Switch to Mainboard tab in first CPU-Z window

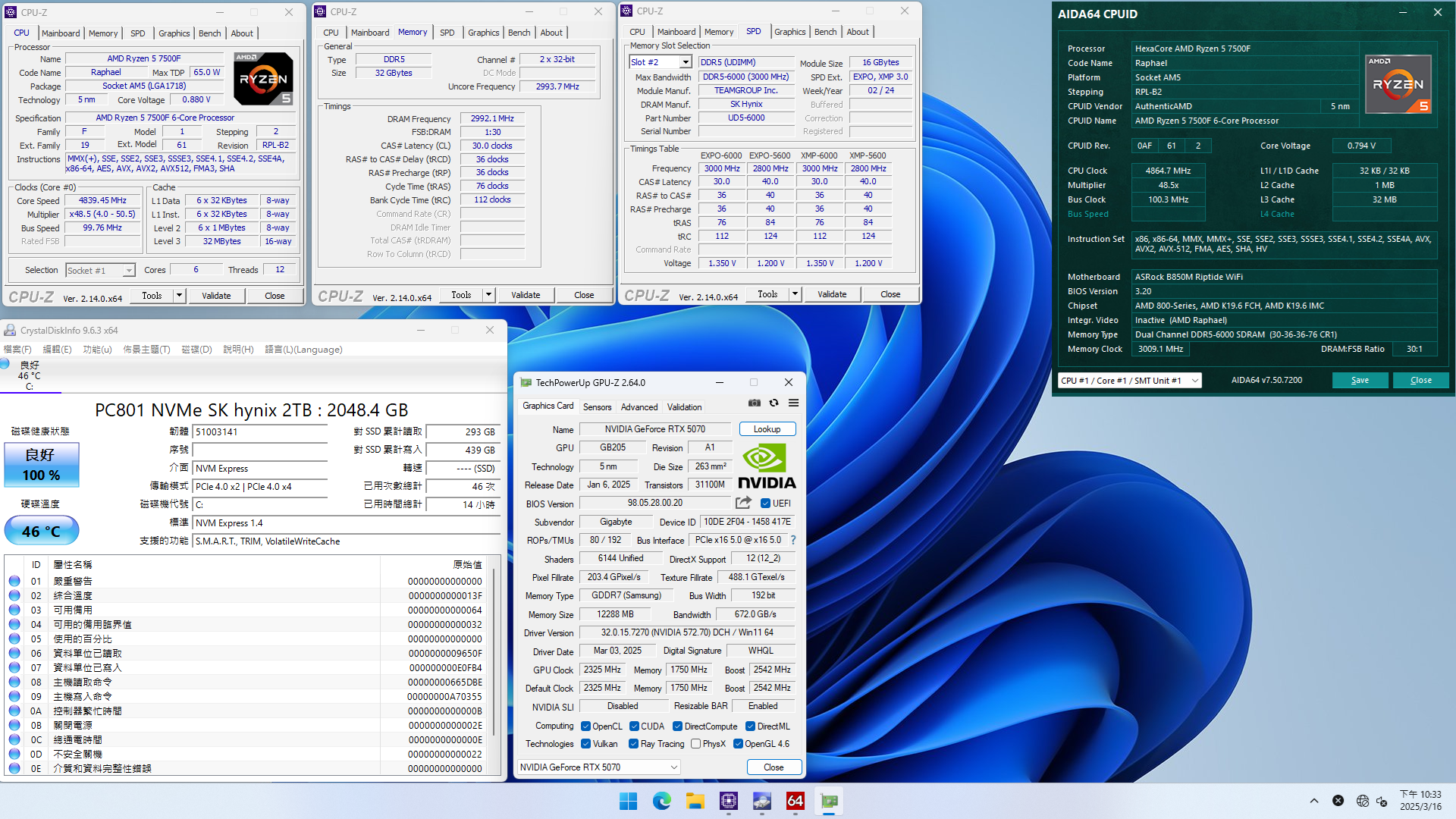[61, 33]
